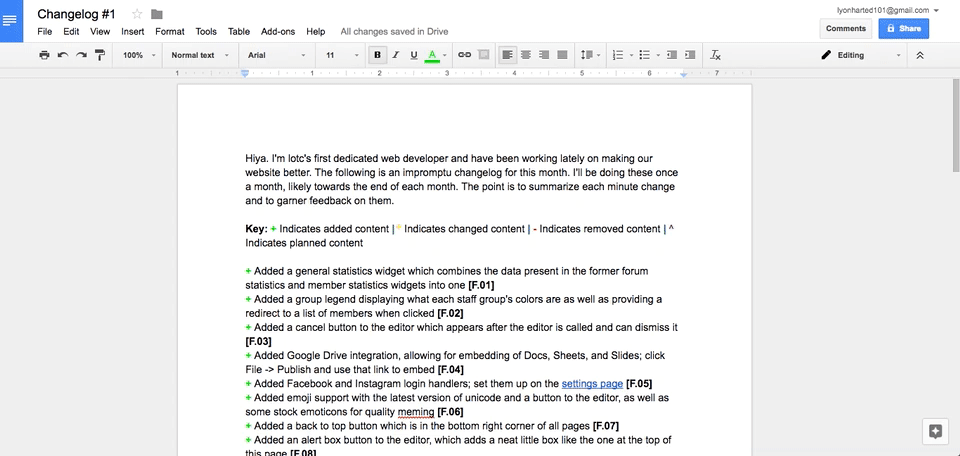Image resolution: width=960 pixels, height=456 pixels.
Task: Click the Changelog #1 document title
Action: (77, 14)
